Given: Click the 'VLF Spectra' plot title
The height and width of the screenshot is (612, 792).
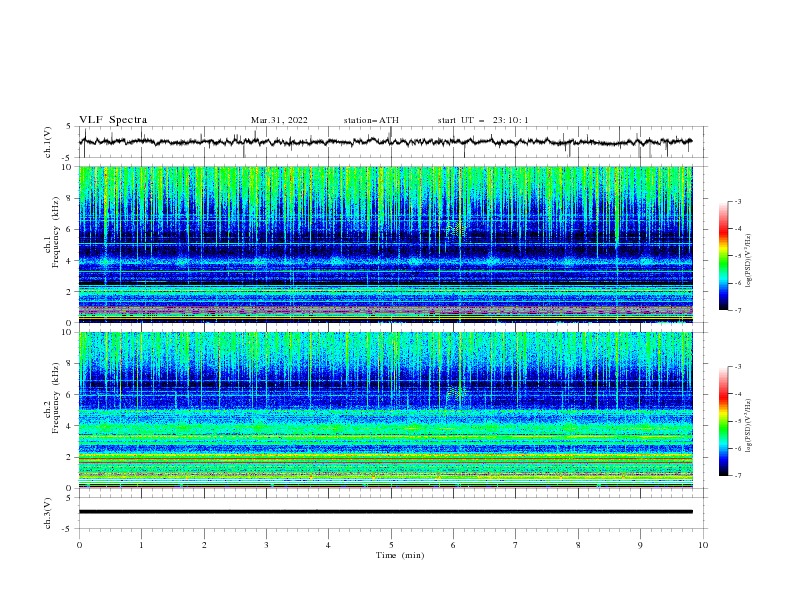Looking at the screenshot, I should [113, 120].
